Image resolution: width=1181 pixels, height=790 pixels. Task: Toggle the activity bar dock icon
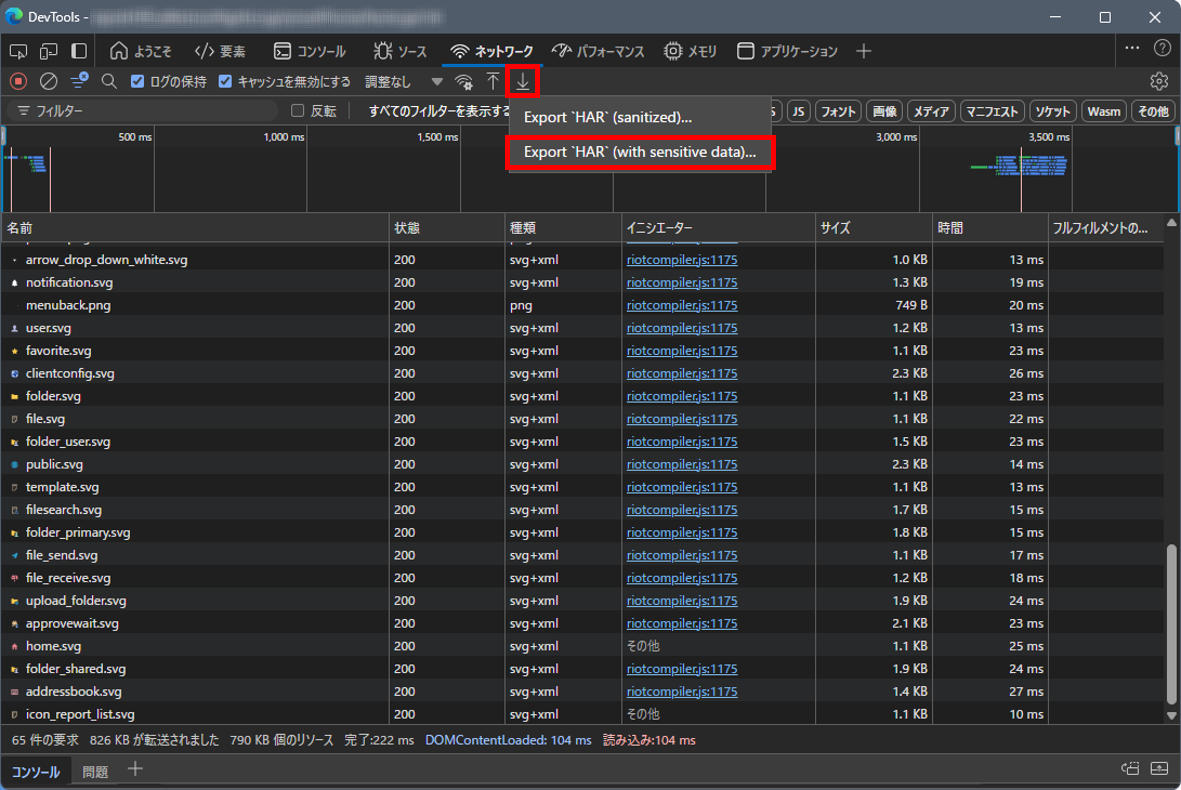point(78,51)
